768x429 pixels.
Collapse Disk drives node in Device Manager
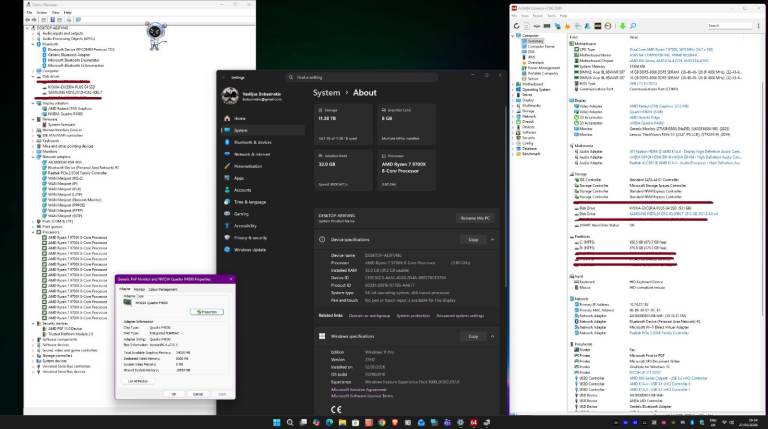[x=34, y=77]
